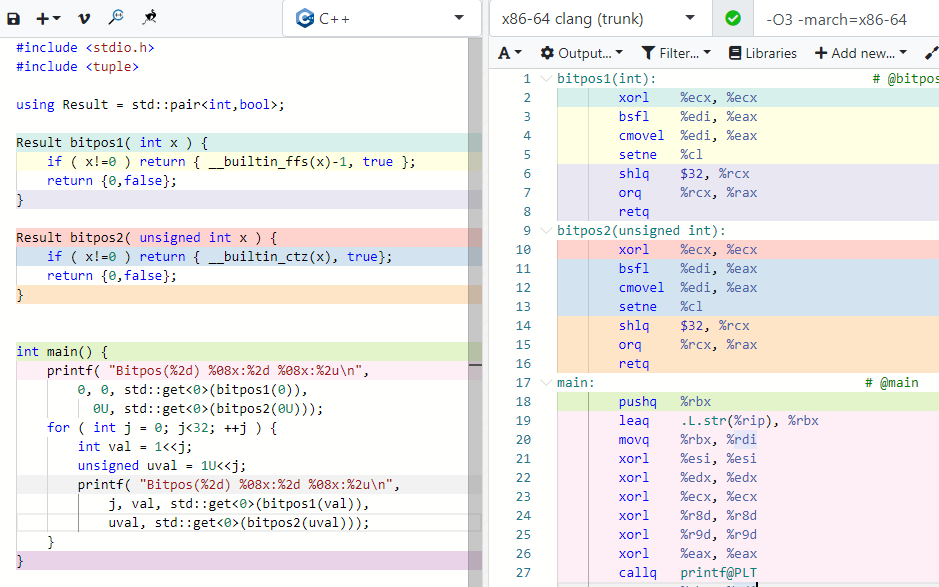Click 'movq %rbx, %rdi' assembly line
Screen dimensions: 939x587
point(687,440)
